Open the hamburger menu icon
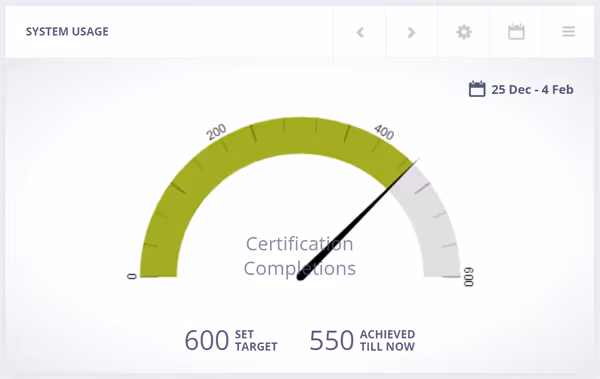 click(x=568, y=31)
